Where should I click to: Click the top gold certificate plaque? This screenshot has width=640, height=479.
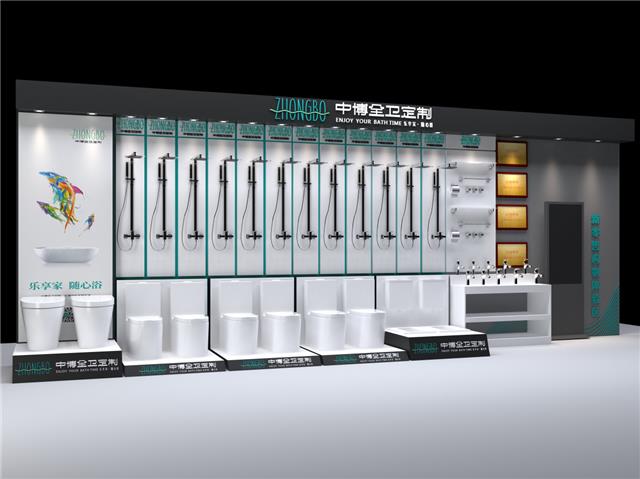pos(511,153)
